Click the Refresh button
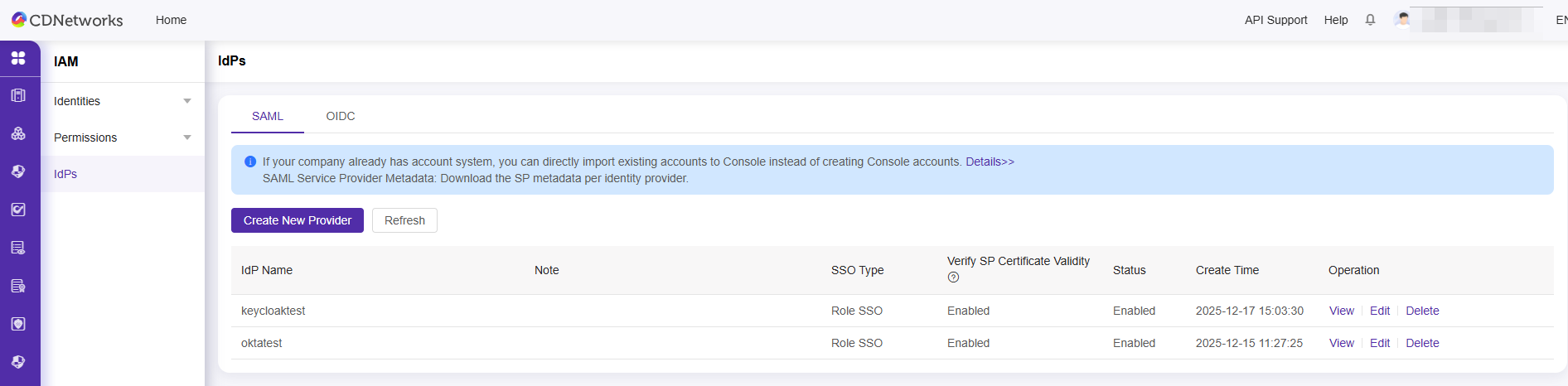The image size is (1568, 386). (x=404, y=220)
